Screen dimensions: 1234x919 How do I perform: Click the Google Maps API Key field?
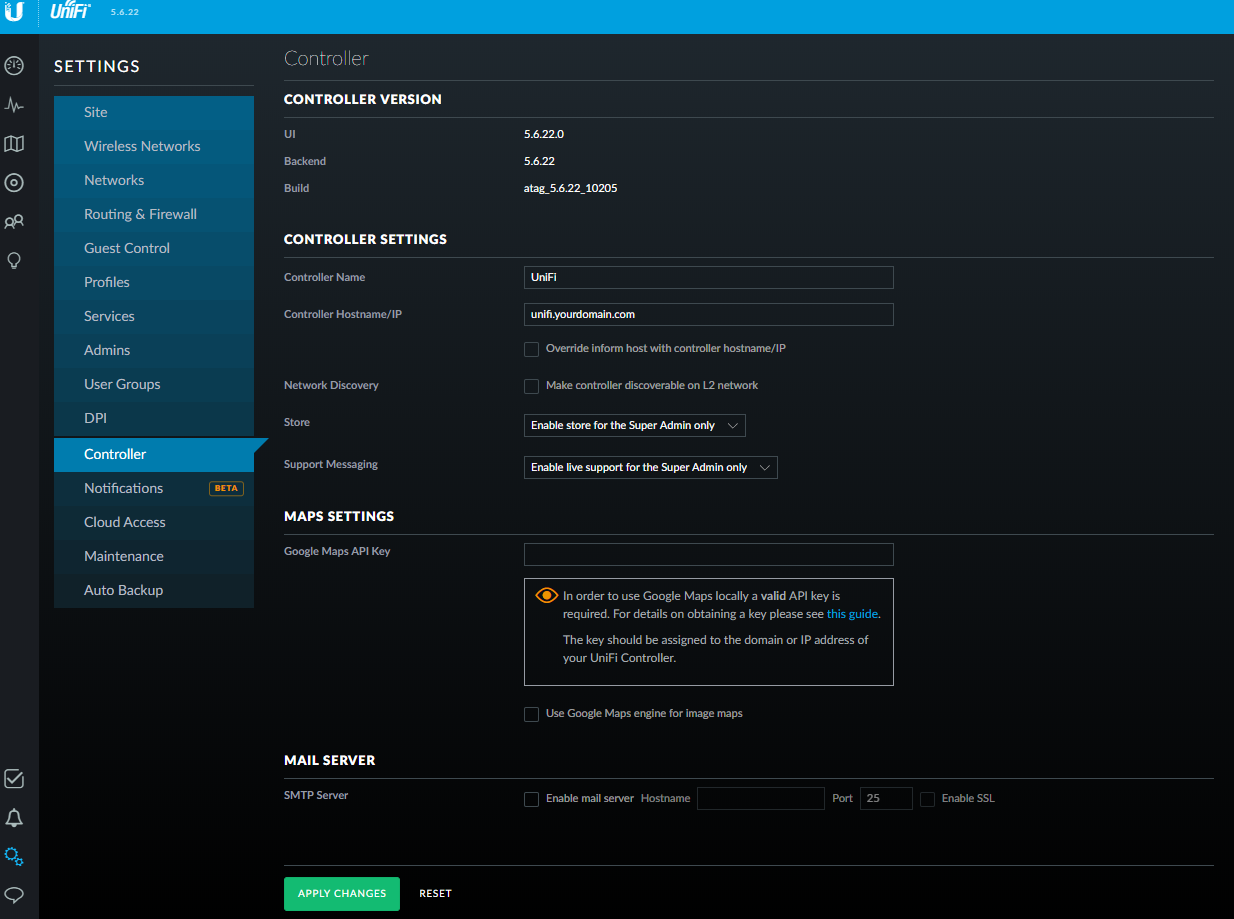(708, 555)
